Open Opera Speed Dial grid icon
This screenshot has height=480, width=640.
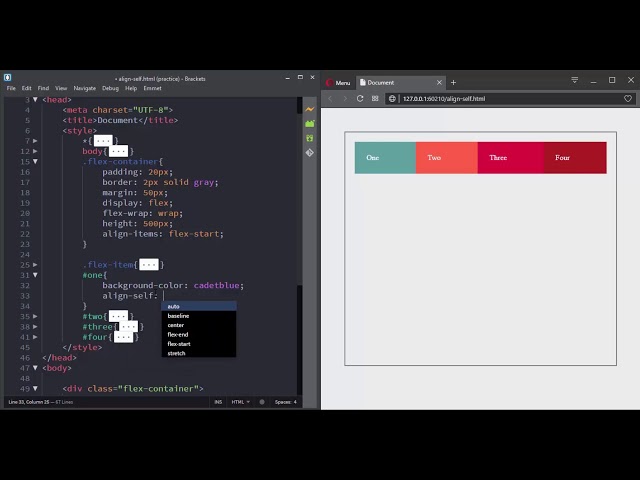click(x=375, y=98)
